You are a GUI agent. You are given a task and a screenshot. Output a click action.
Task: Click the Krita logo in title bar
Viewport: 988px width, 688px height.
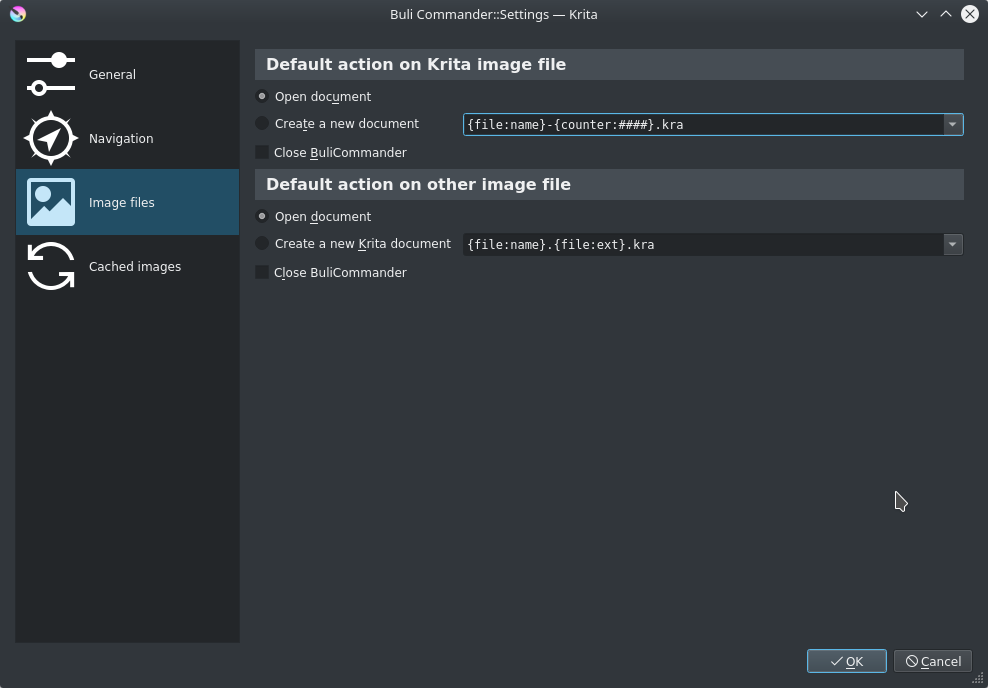point(18,14)
